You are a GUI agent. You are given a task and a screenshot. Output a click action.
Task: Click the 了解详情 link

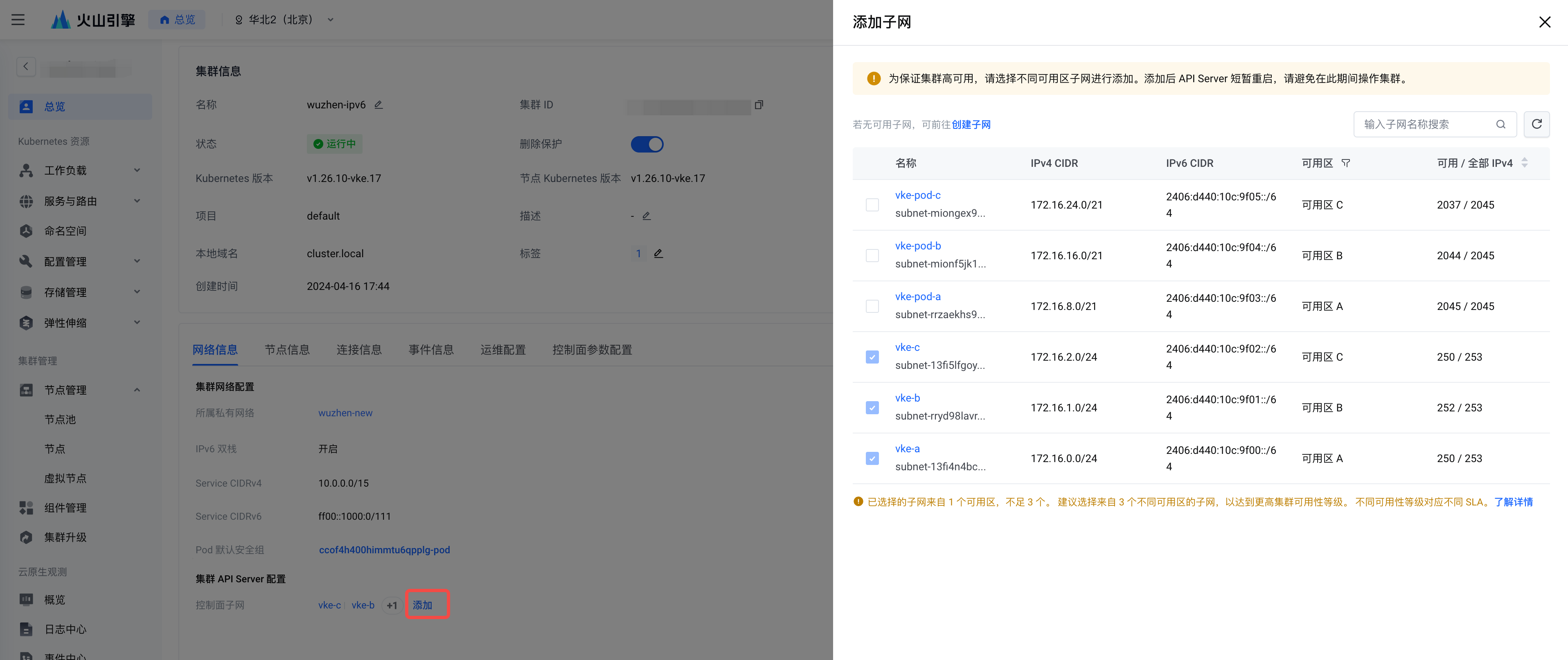coord(1513,502)
